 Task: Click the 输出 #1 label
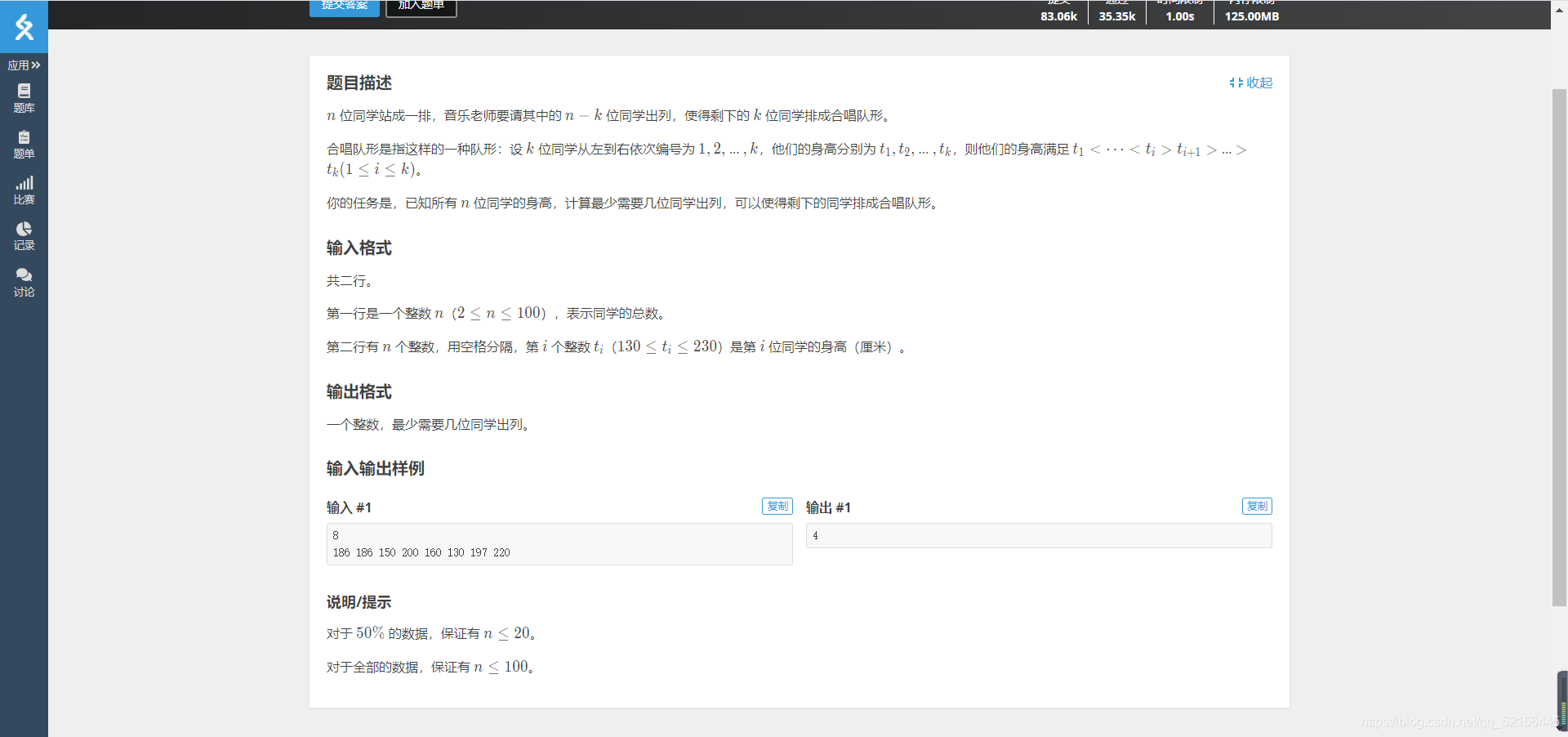click(829, 507)
